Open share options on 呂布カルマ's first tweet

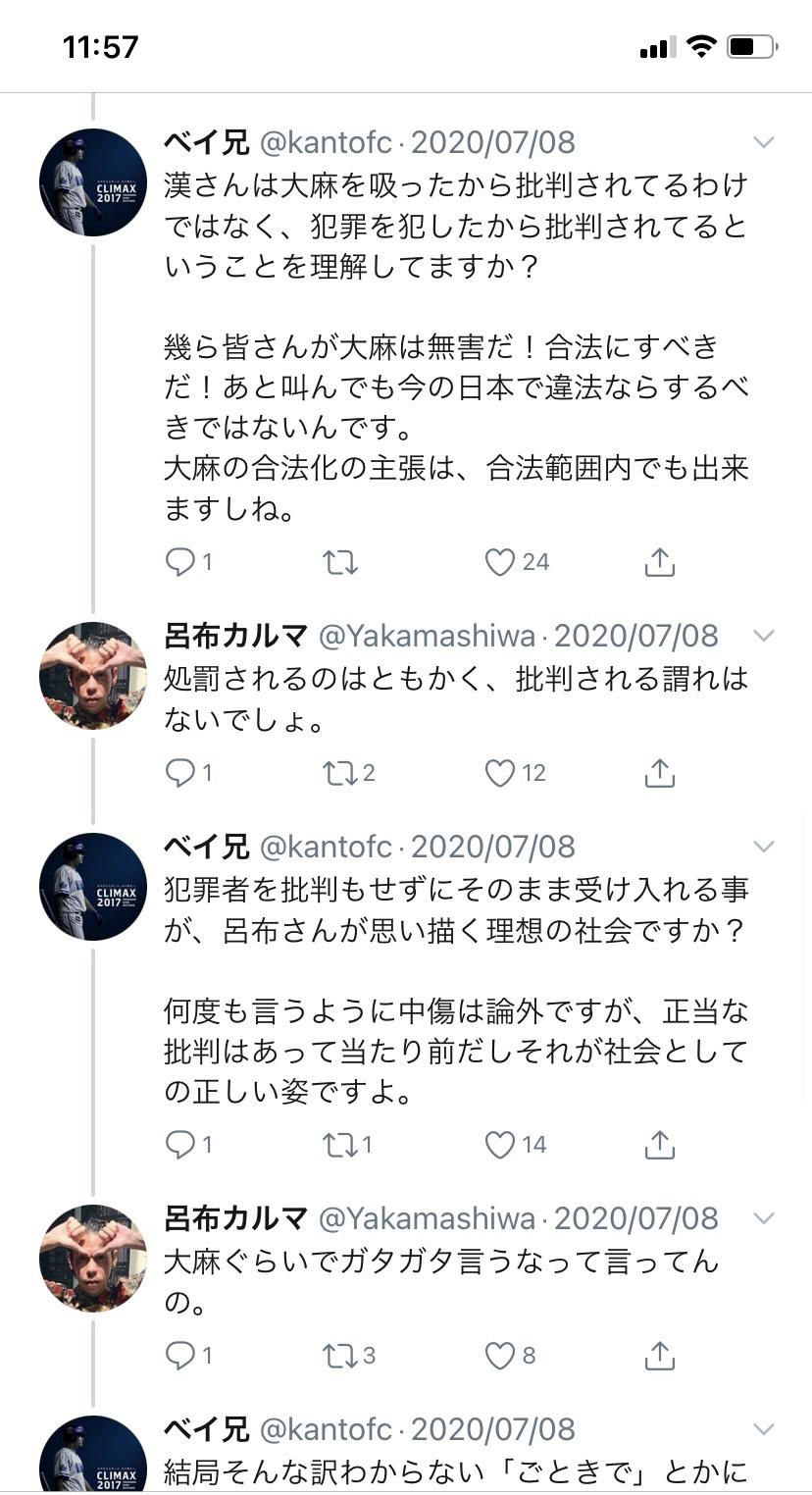click(659, 772)
